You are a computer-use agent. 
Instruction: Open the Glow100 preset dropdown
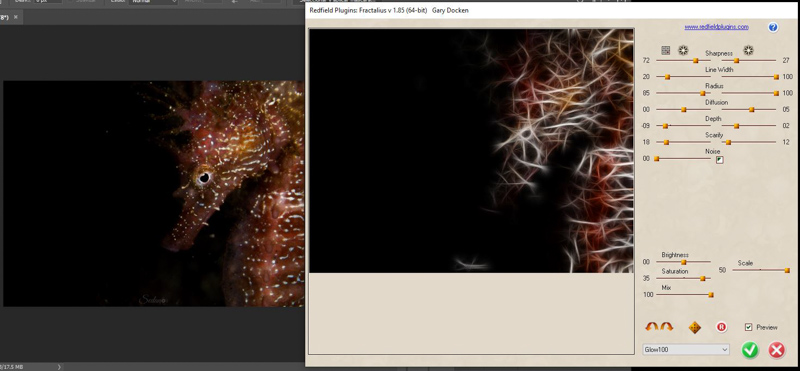686,350
